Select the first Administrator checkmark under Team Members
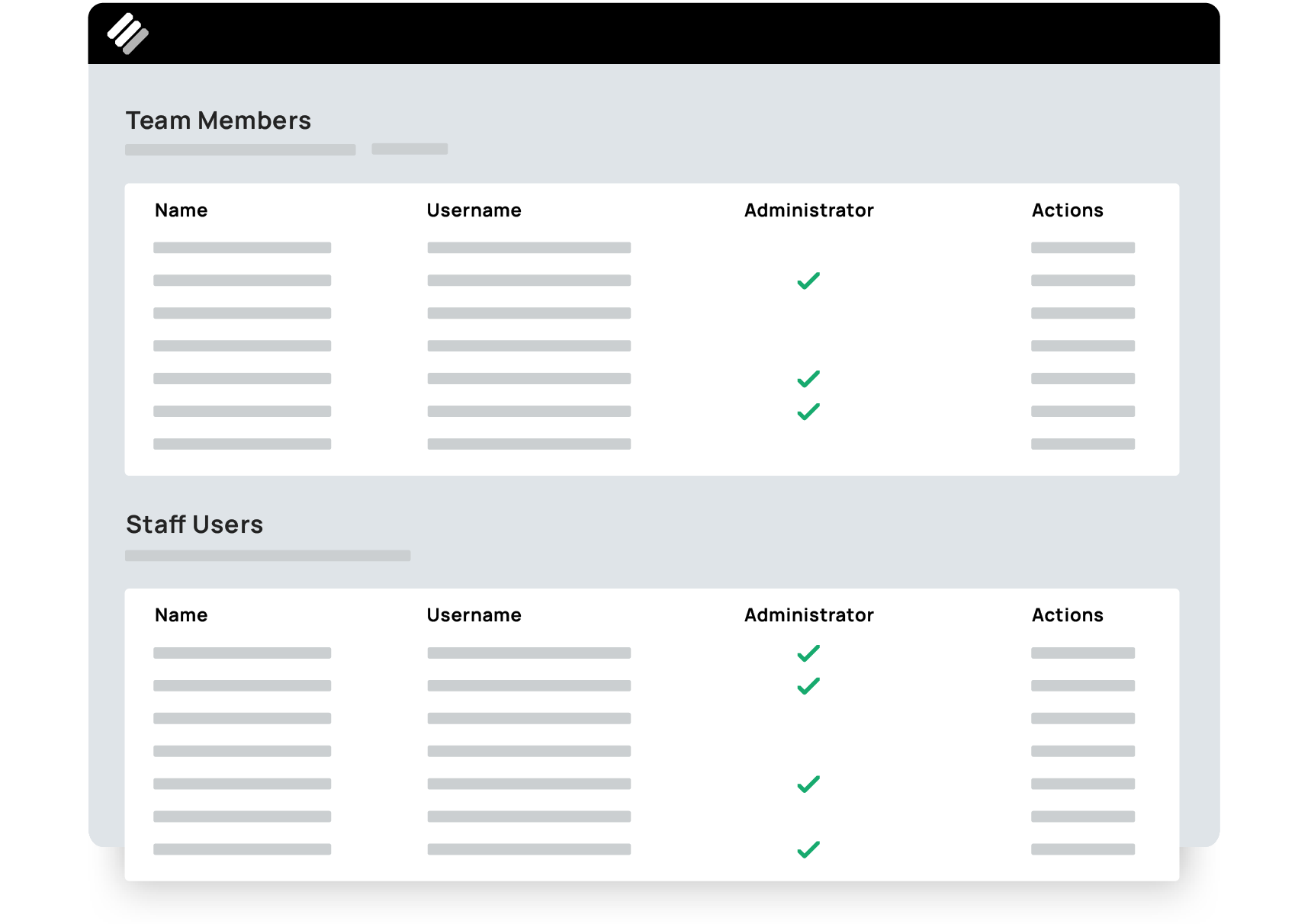This screenshot has height=924, width=1311. coord(808,281)
